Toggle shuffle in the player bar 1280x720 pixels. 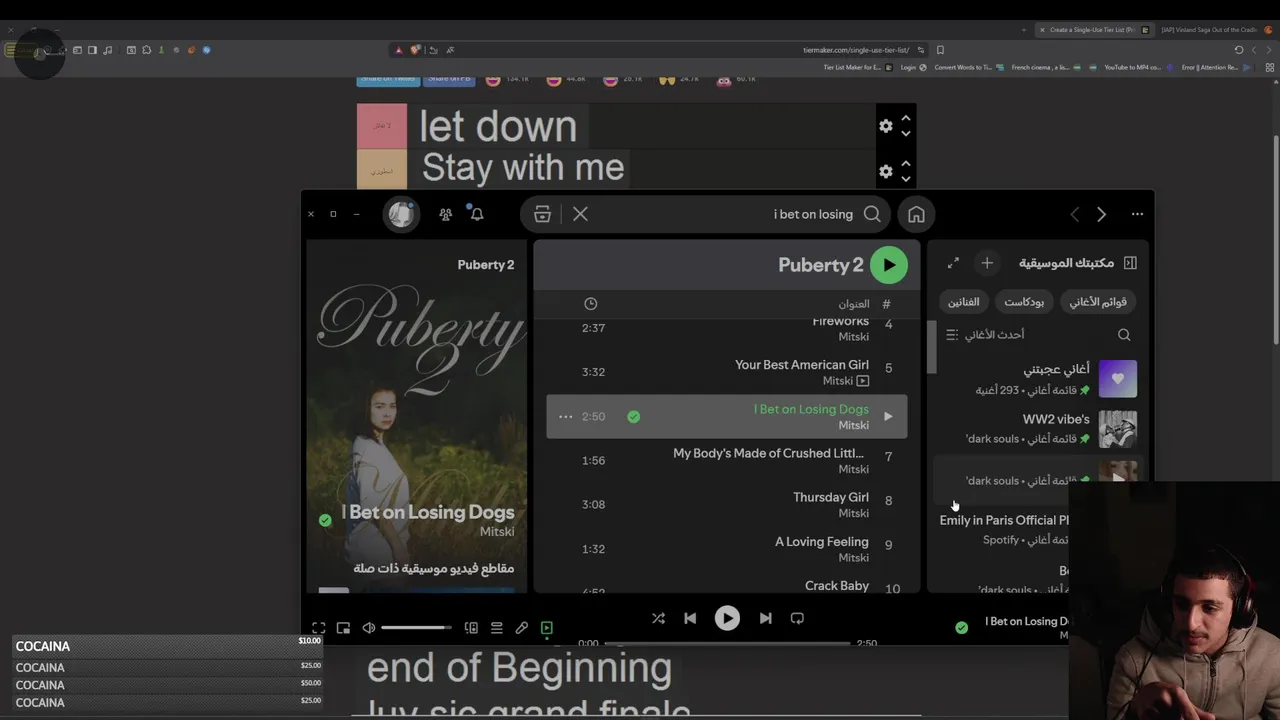pos(658,618)
